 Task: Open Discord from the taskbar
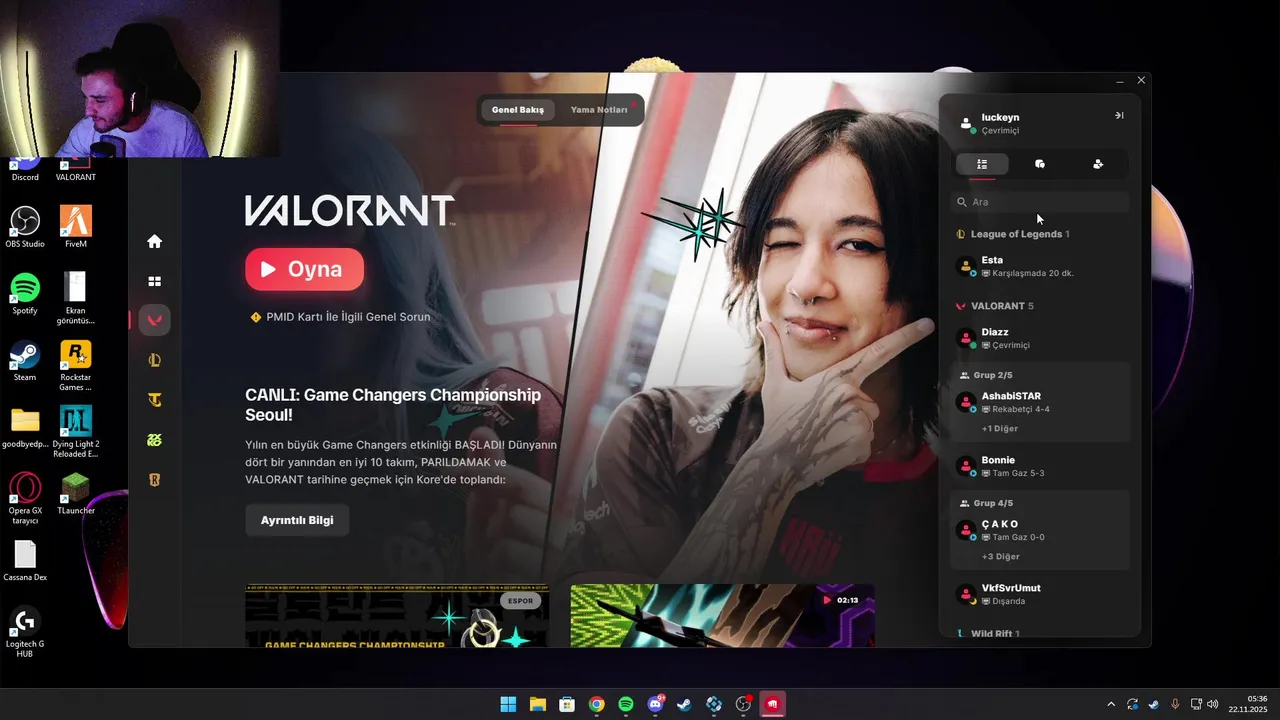point(655,704)
